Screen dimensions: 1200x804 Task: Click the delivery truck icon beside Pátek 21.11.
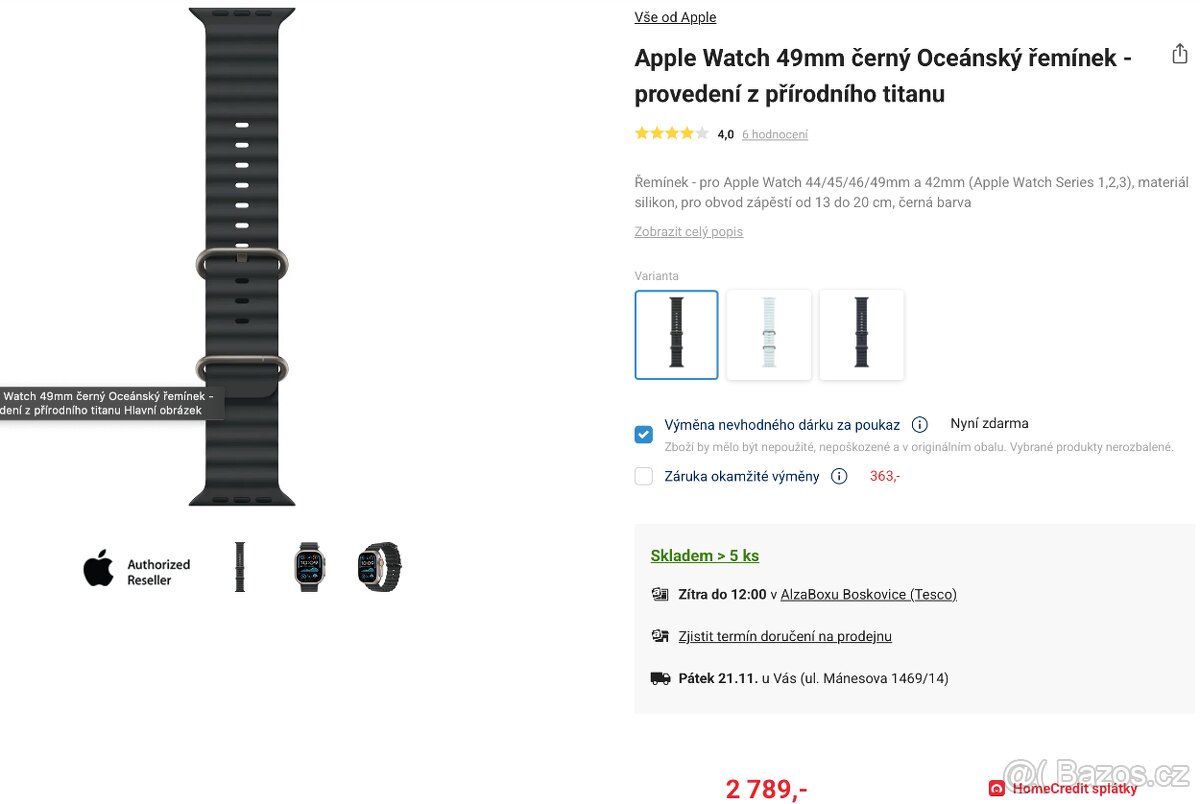click(660, 677)
